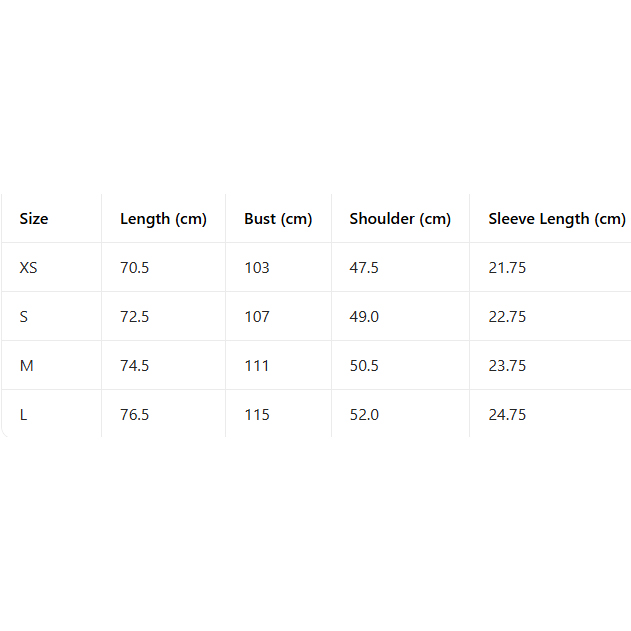The height and width of the screenshot is (631, 631).
Task: Click the 23.75 sleeve length cell
Action: (x=507, y=366)
